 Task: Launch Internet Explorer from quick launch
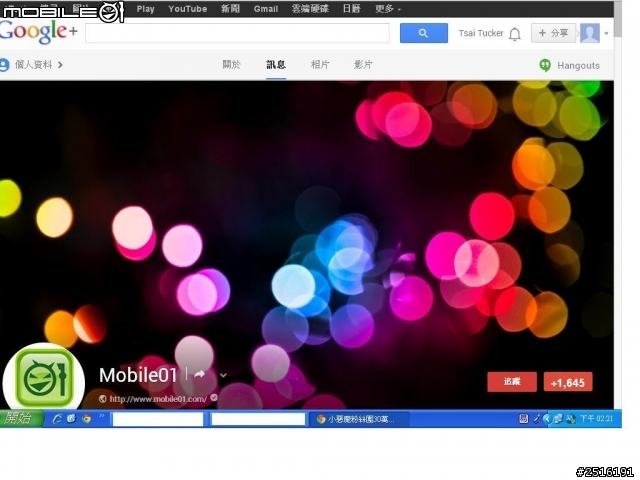point(57,418)
